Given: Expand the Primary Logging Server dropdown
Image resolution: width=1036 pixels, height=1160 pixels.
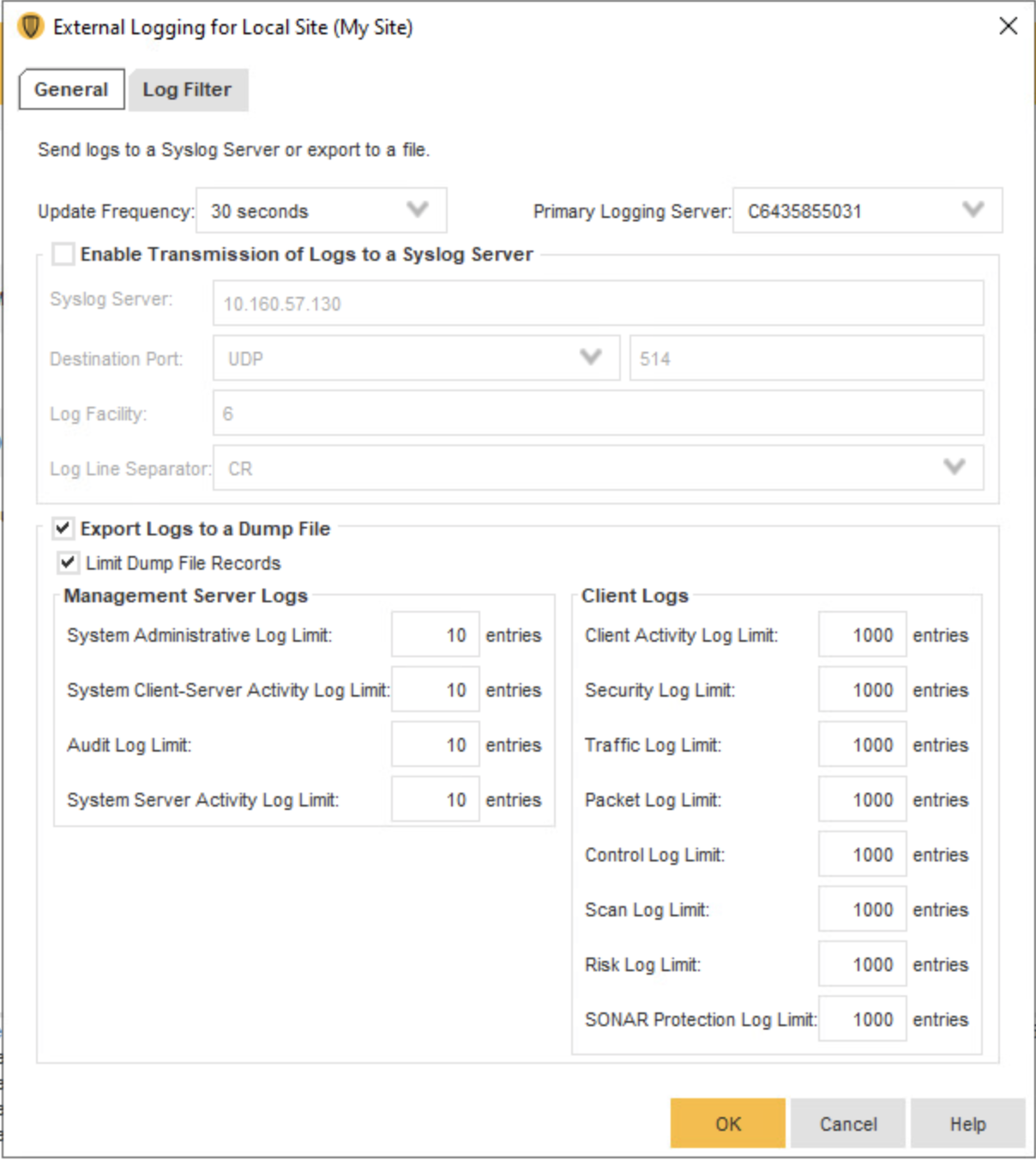Looking at the screenshot, I should tap(866, 210).
